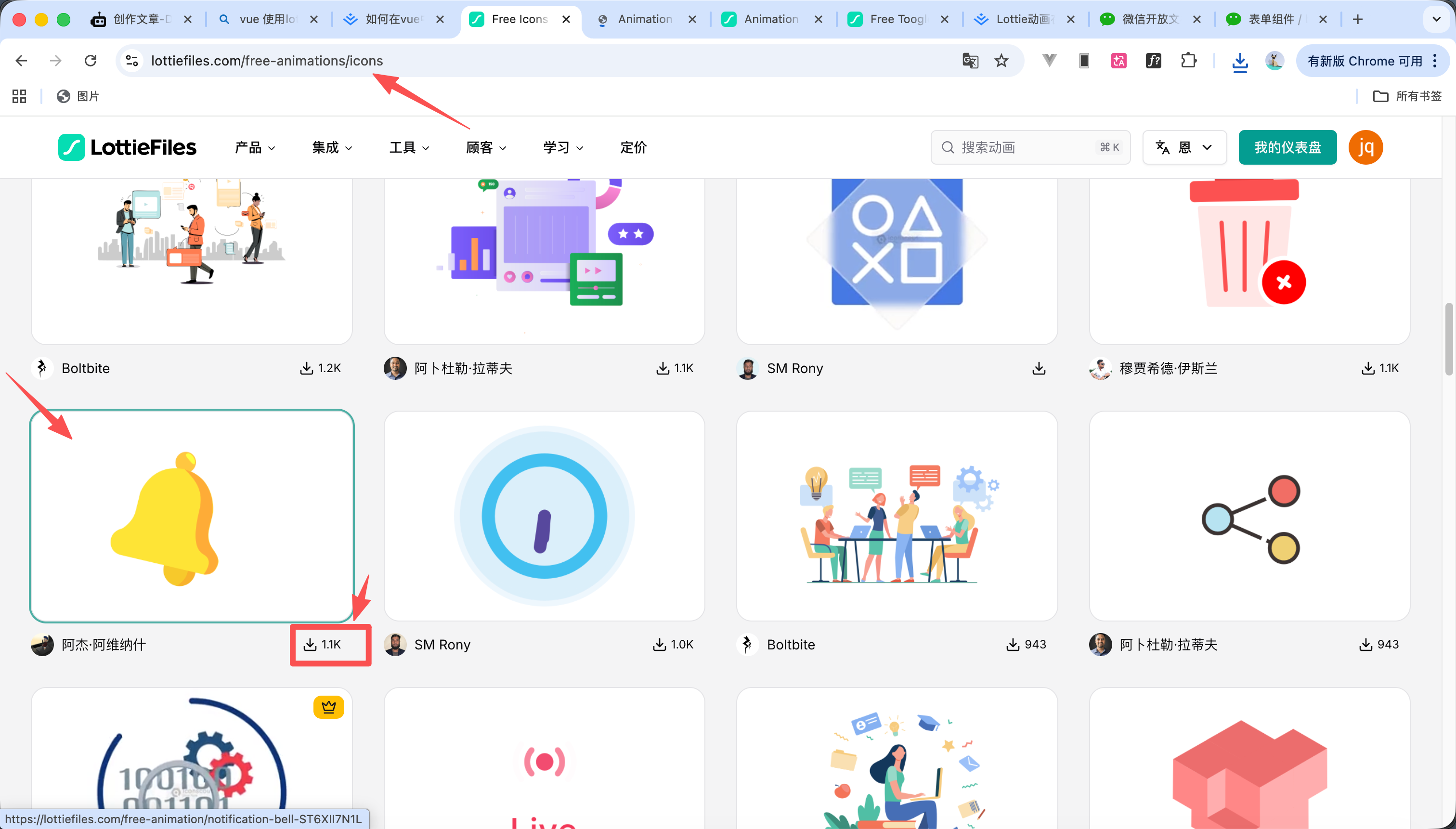Click the 我的仪表盘 button
The image size is (1456, 829).
1287,147
